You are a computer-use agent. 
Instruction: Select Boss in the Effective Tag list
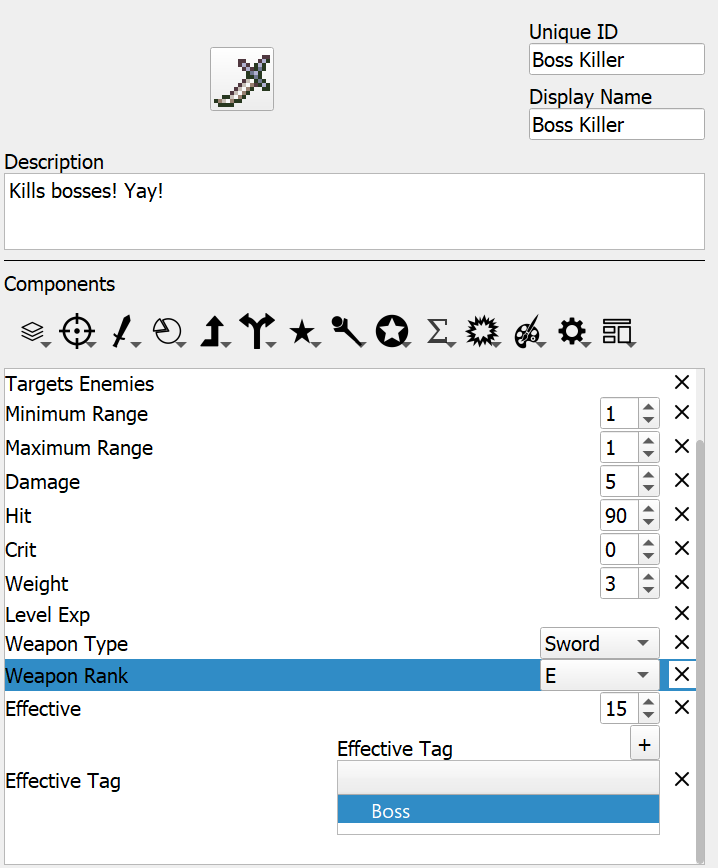(498, 810)
